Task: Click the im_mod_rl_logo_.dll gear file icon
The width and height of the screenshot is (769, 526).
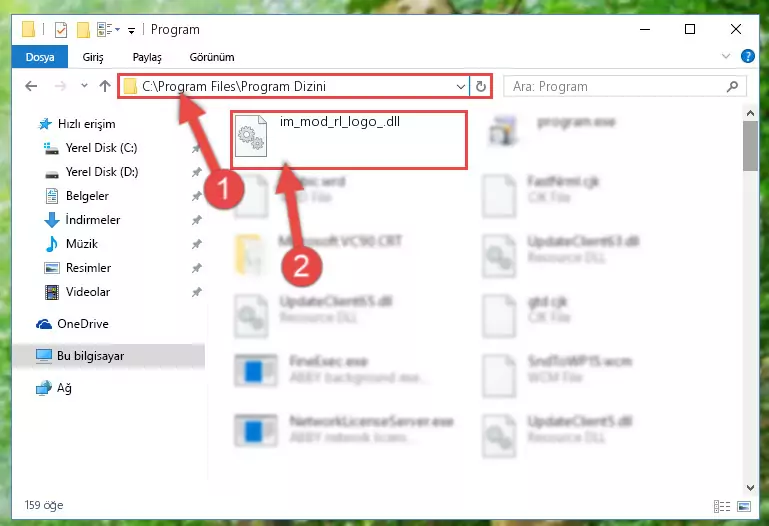Action: point(251,136)
